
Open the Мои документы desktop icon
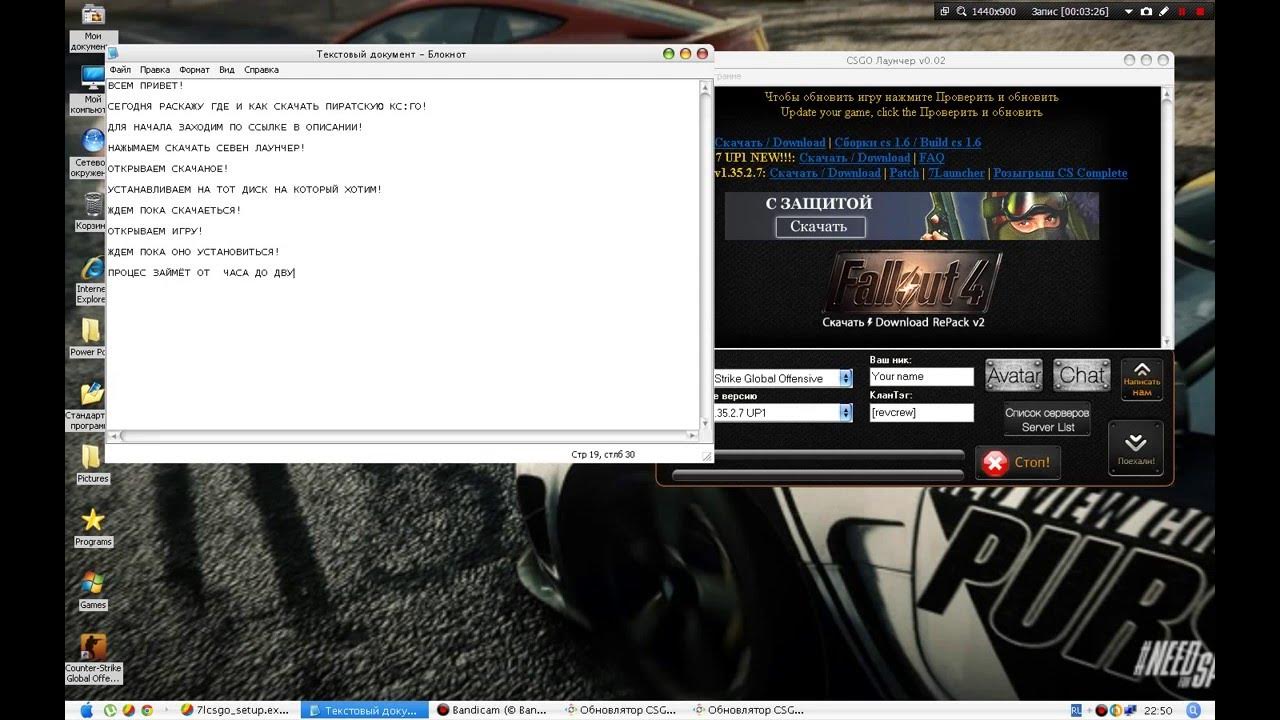(x=93, y=27)
